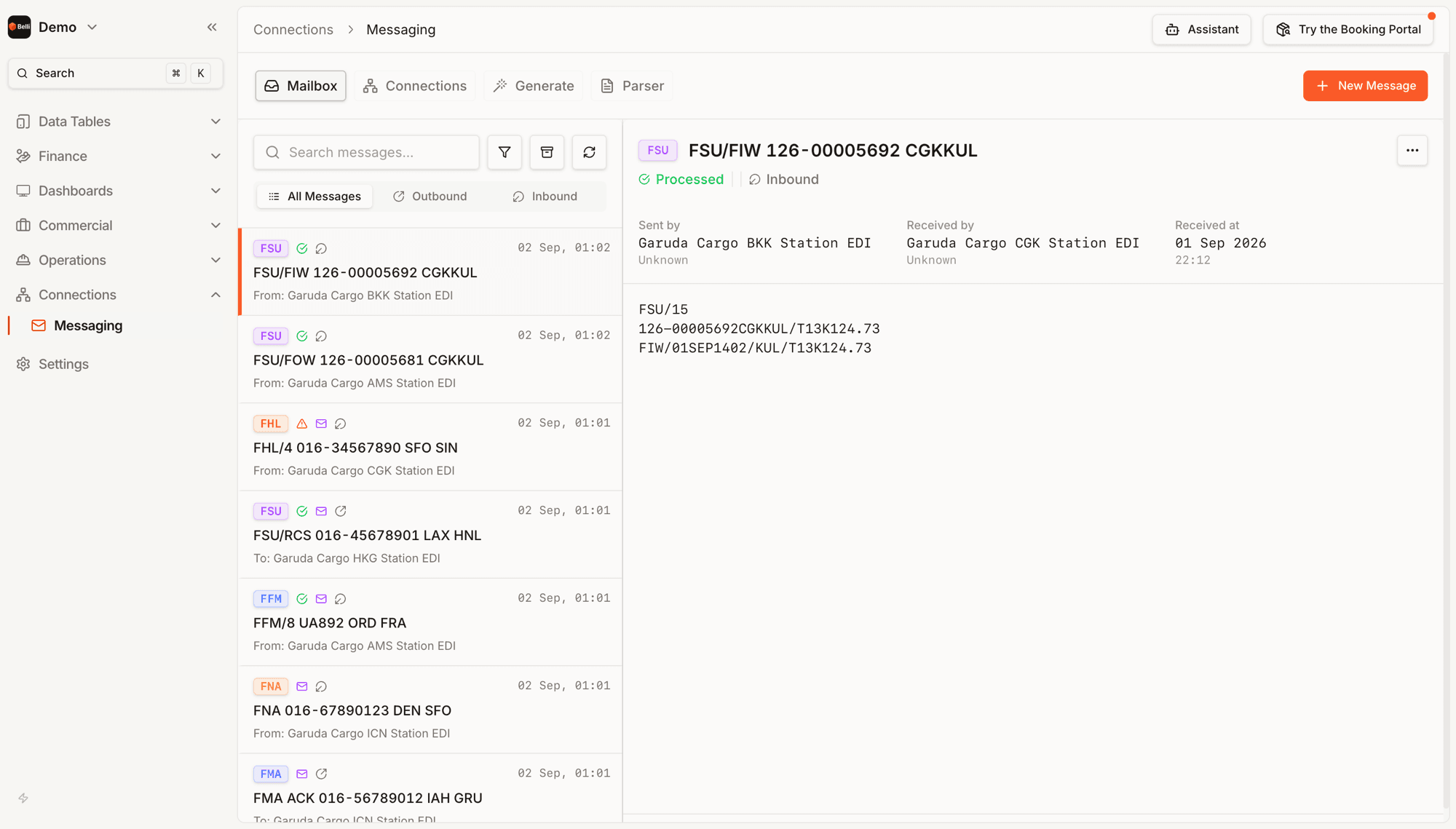The width and height of the screenshot is (1456, 829).
Task: Click FHL tag badge in message list
Action: (x=271, y=424)
